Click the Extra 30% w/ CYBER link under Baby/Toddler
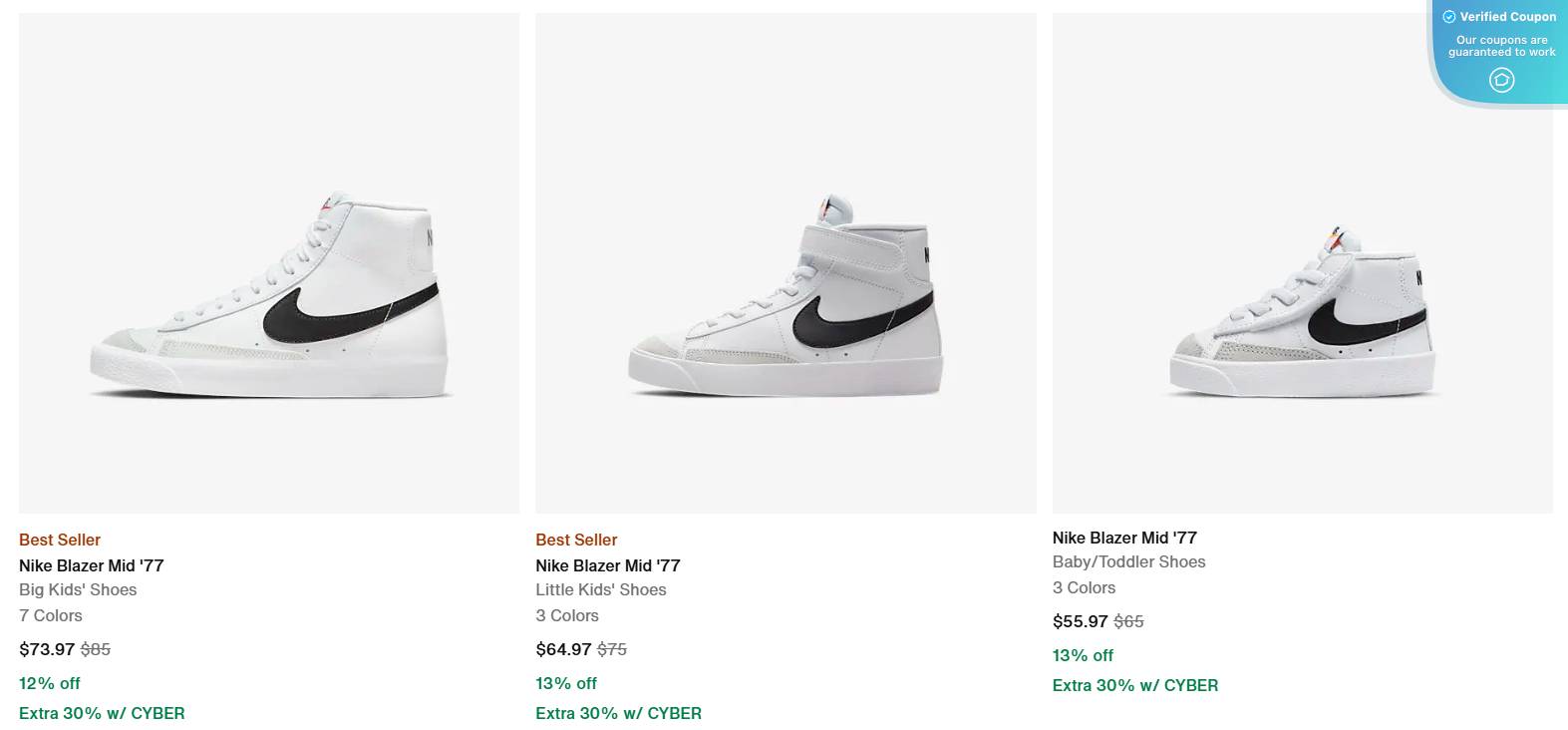The image size is (1568, 730). (x=1135, y=685)
